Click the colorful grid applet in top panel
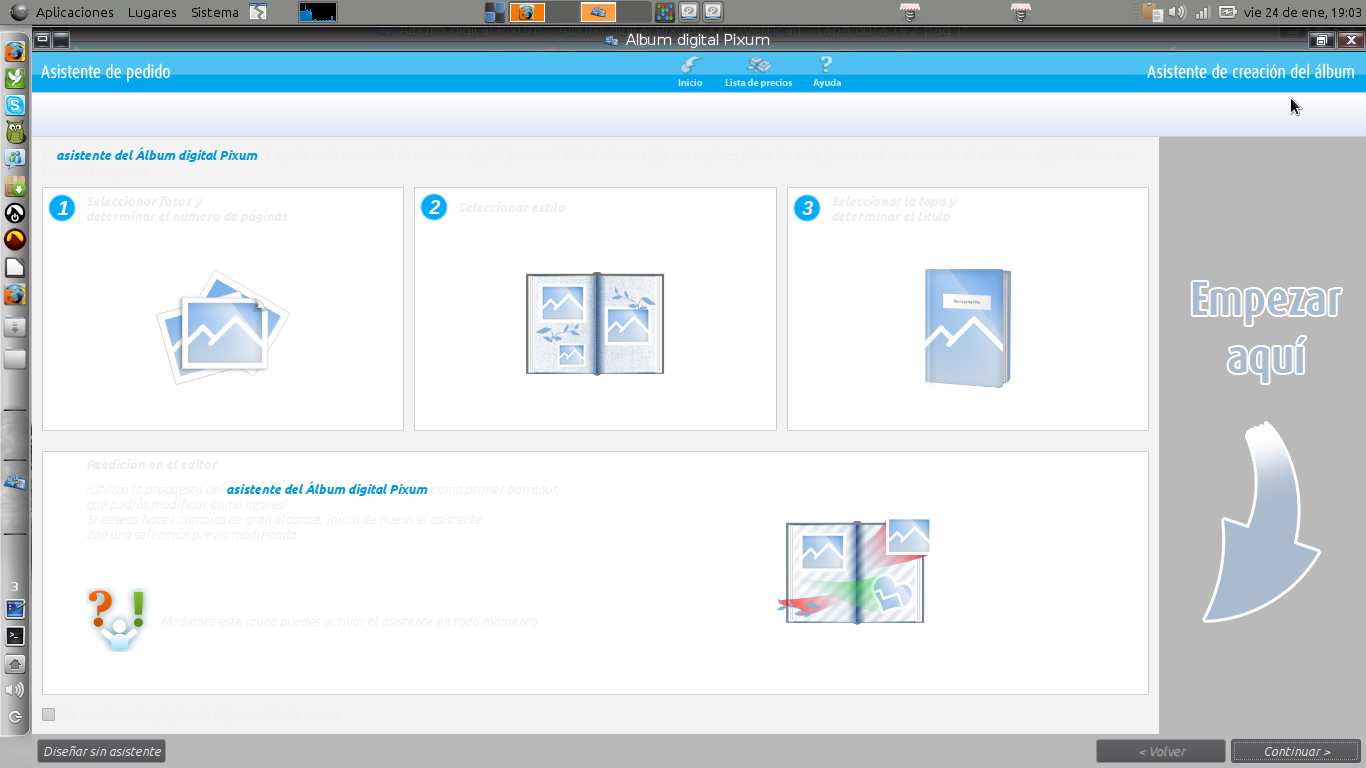This screenshot has height=768, width=1366. [664, 12]
